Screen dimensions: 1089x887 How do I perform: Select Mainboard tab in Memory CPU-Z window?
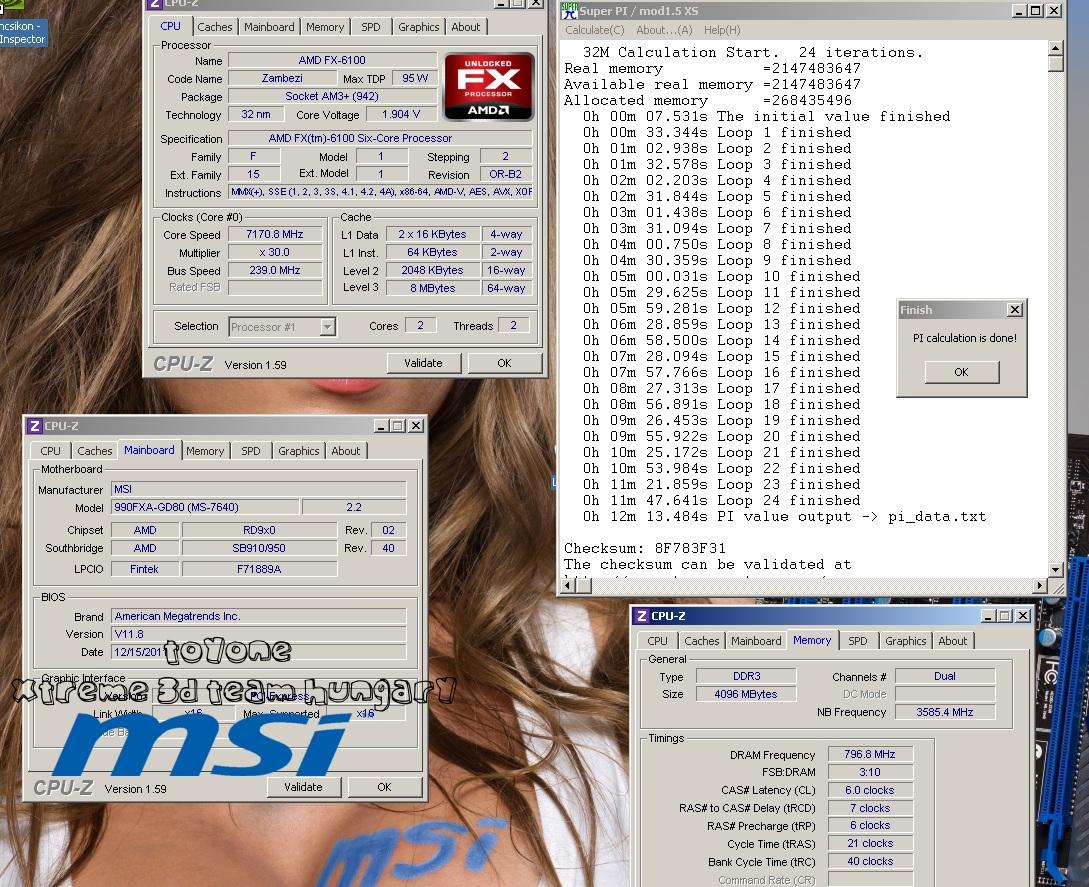click(x=756, y=641)
